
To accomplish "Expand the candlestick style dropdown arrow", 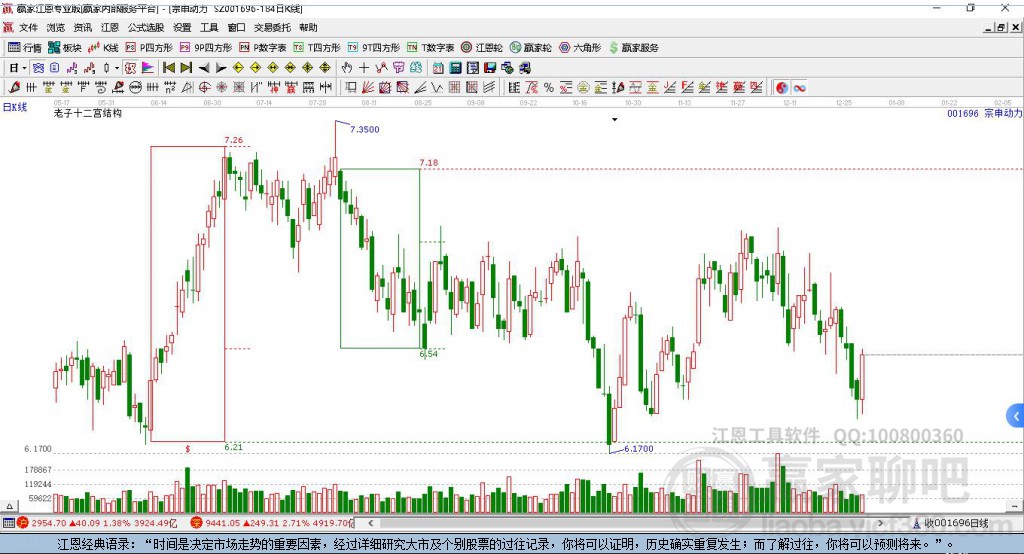I will pyautogui.click(x=117, y=68).
